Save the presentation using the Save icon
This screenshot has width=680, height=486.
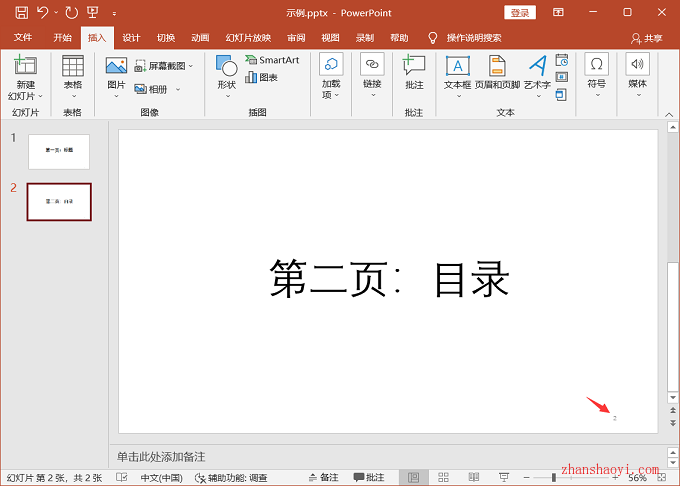click(22, 13)
